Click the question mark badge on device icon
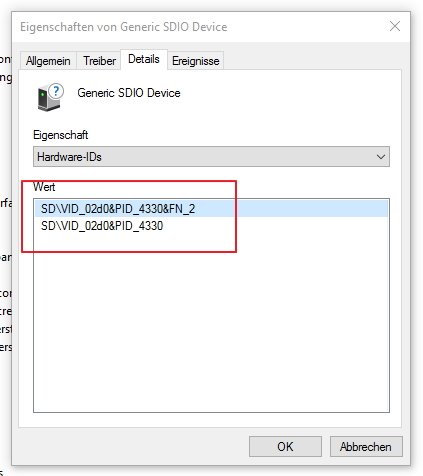The image size is (423, 476). pyautogui.click(x=56, y=91)
